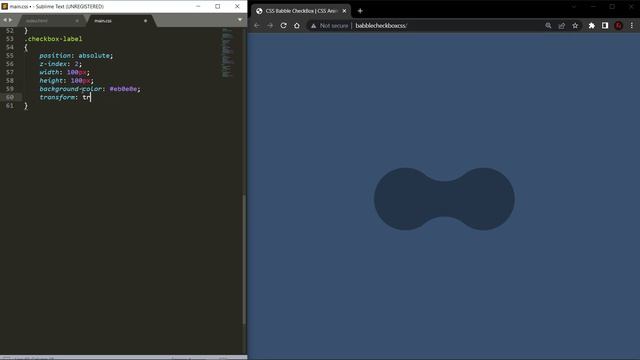Open Chrome's tab search chevron
The height and width of the screenshot is (360, 640).
click(573, 7)
